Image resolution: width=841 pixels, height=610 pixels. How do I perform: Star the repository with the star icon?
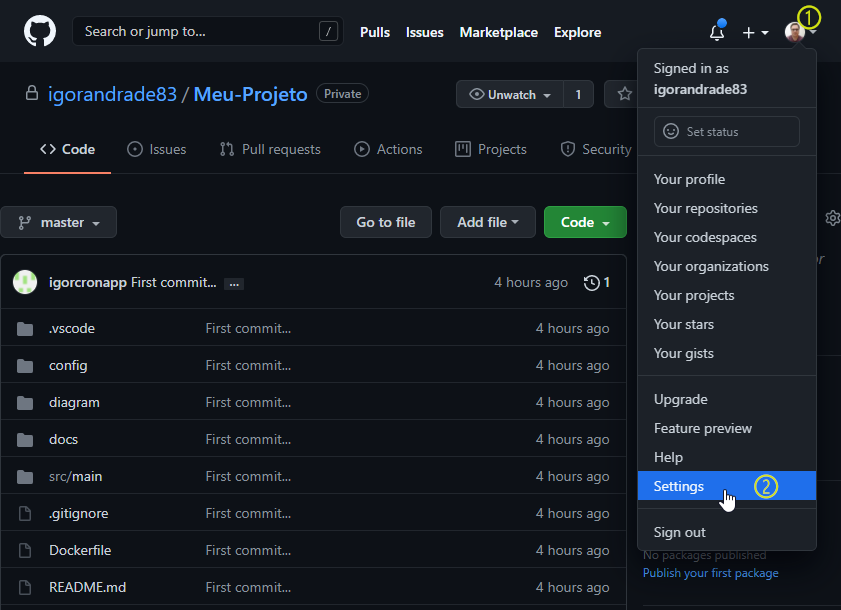(x=624, y=94)
